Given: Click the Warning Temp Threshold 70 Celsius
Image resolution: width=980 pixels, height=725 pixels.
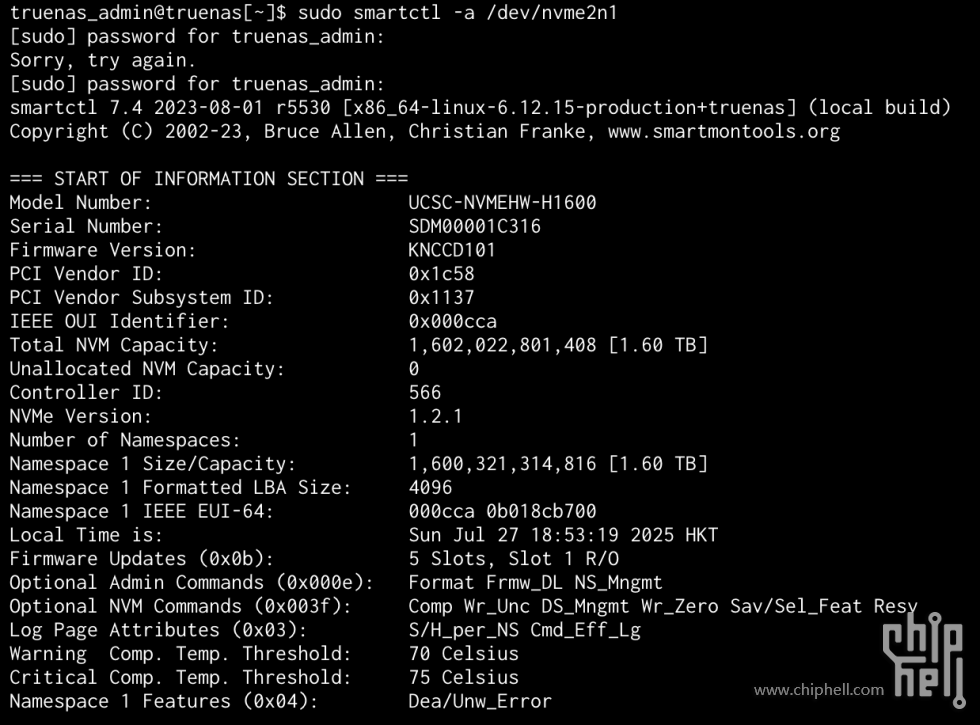Looking at the screenshot, I should point(463,654).
